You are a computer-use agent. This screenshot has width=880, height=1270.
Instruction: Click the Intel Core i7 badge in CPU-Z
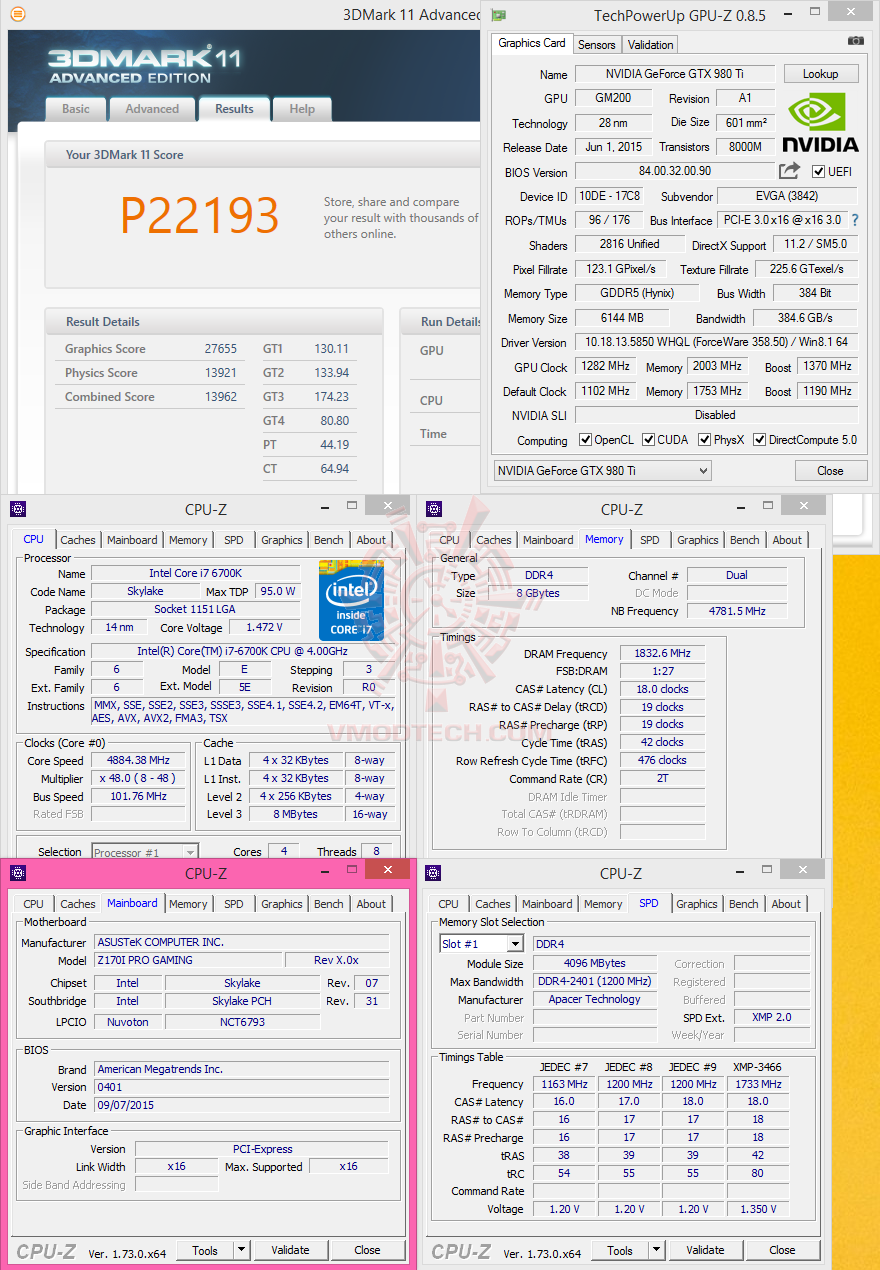tap(351, 600)
